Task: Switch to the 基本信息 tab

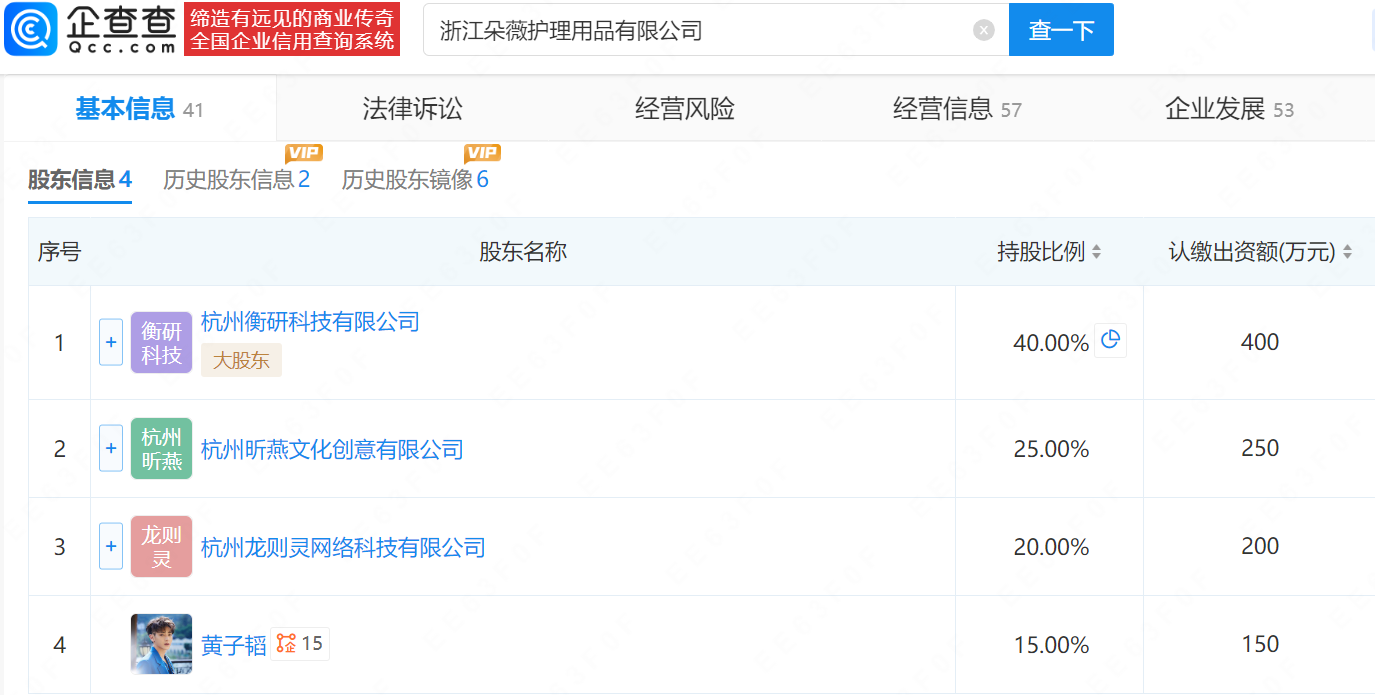Action: pos(139,108)
